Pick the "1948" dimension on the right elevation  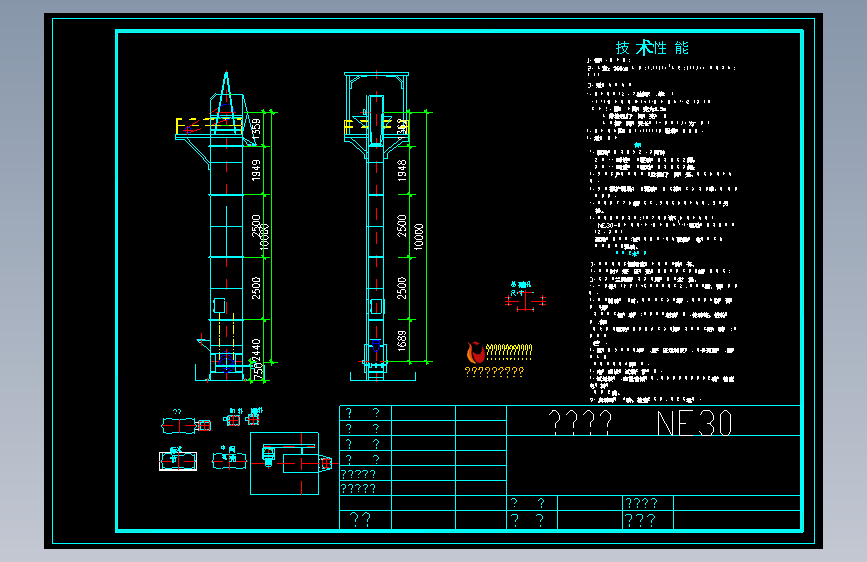coord(402,170)
